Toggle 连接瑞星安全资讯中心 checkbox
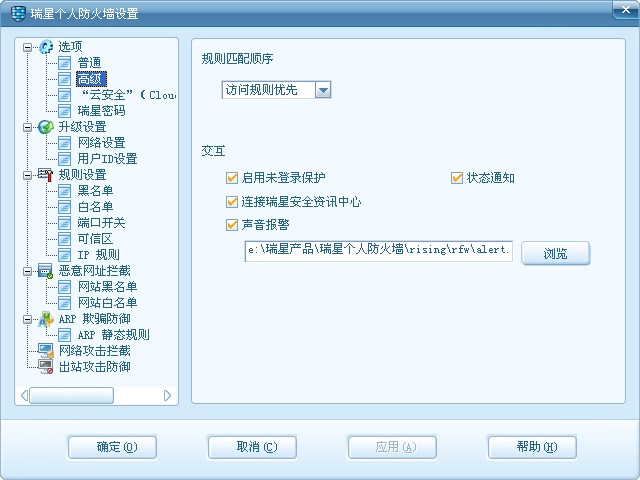 click(232, 202)
